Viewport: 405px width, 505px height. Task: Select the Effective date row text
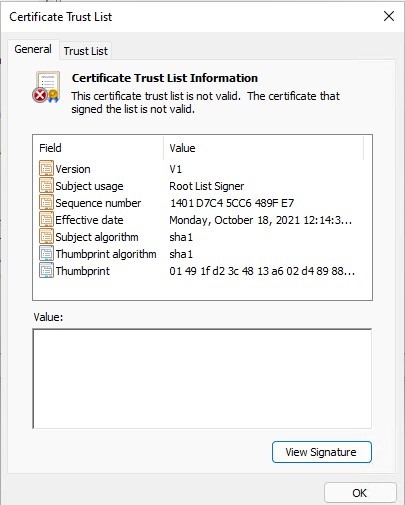pyautogui.click(x=89, y=220)
